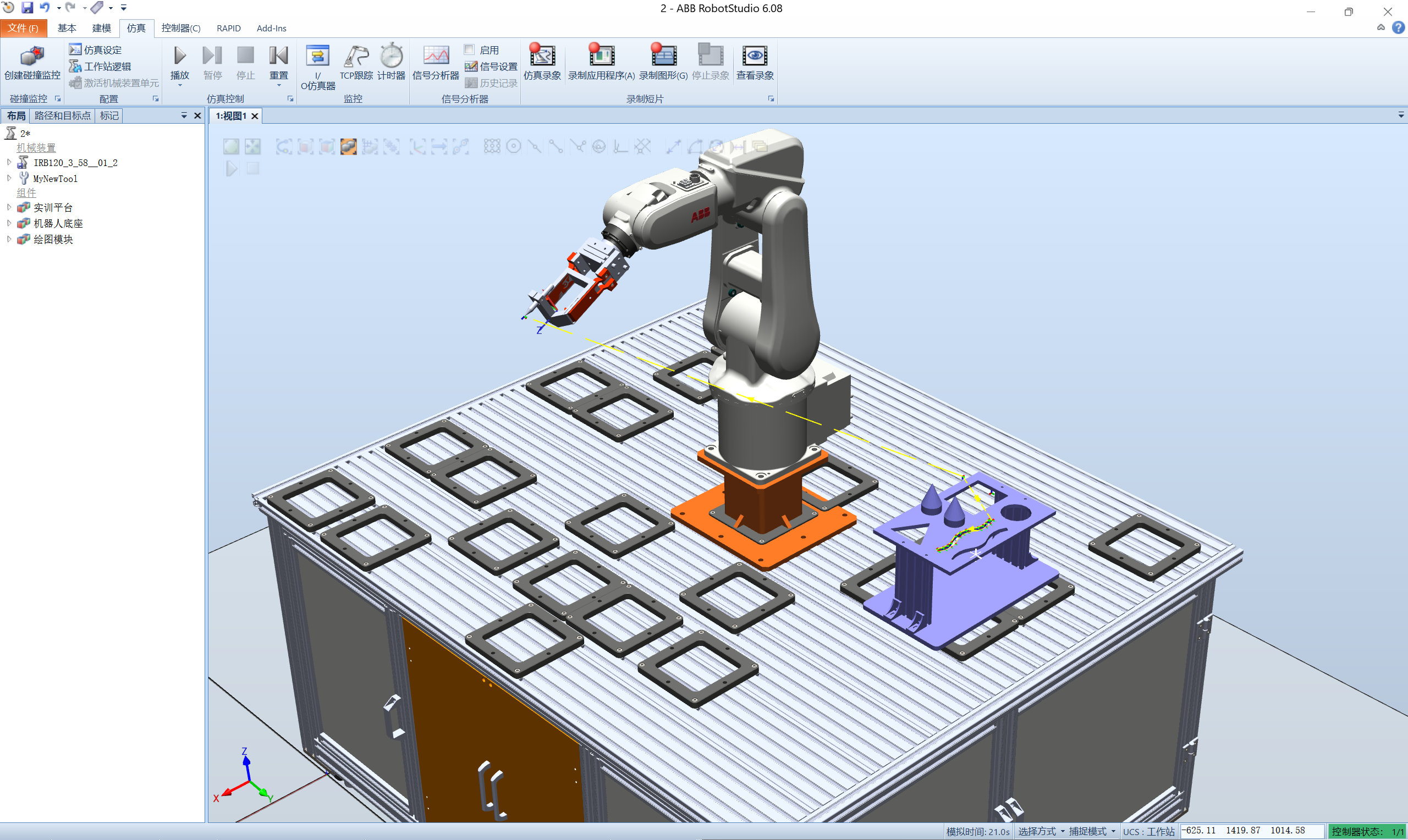Click the 创建碰撞监控 collision monitor icon

point(32,56)
